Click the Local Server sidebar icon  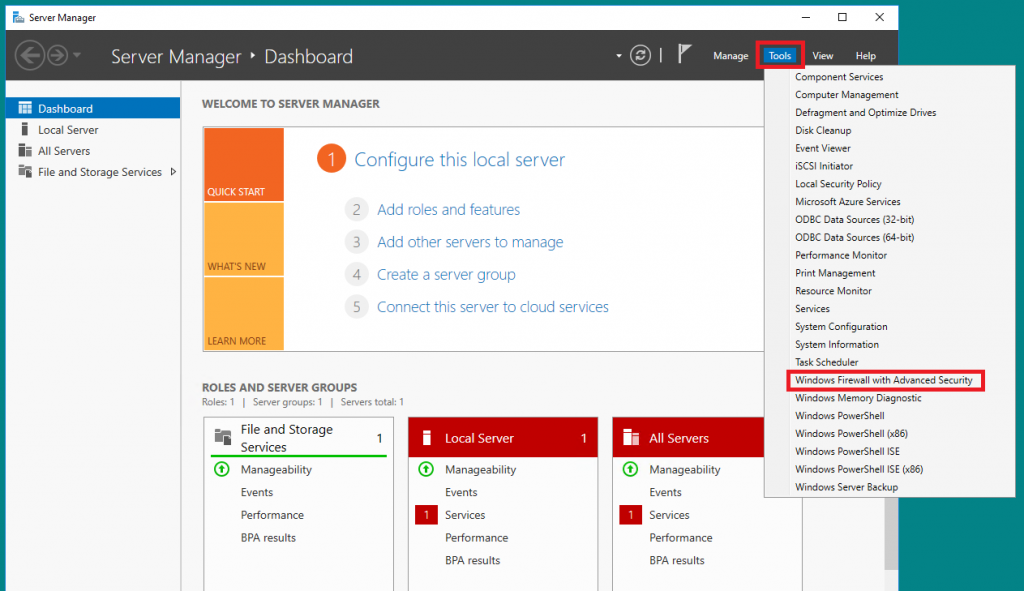[25, 129]
